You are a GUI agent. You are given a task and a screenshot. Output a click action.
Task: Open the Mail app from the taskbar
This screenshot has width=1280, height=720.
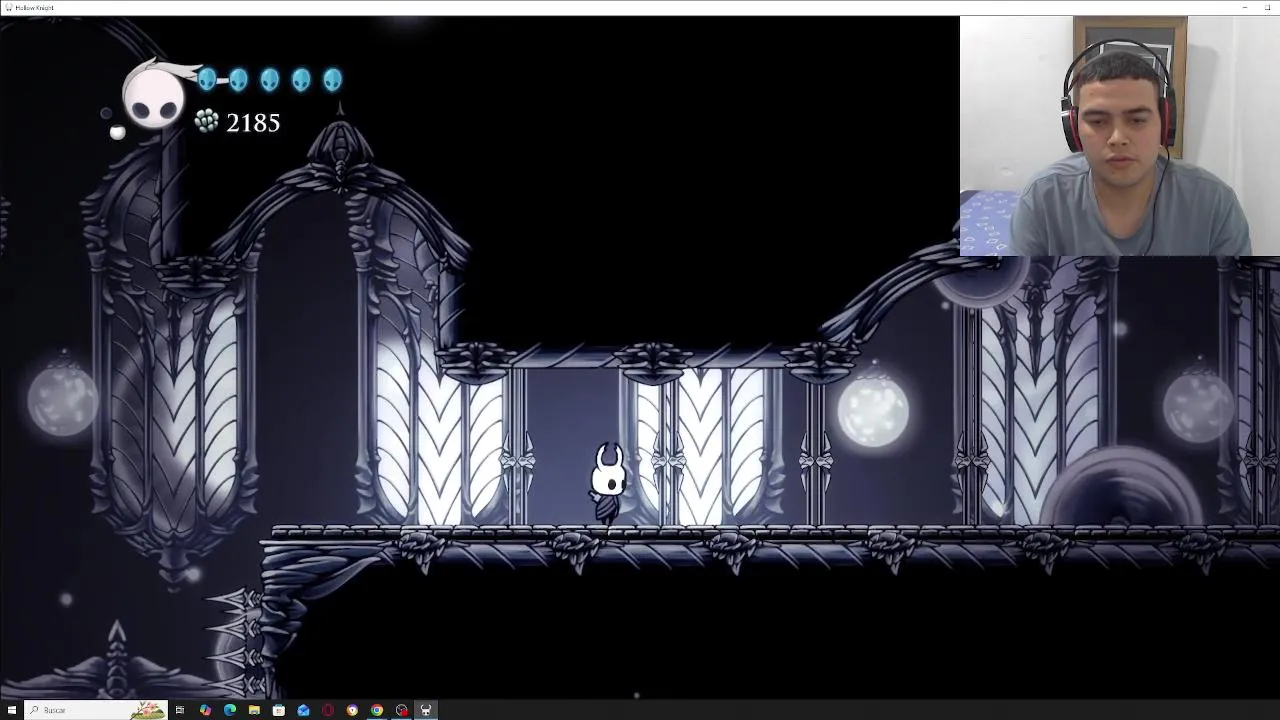coord(303,710)
